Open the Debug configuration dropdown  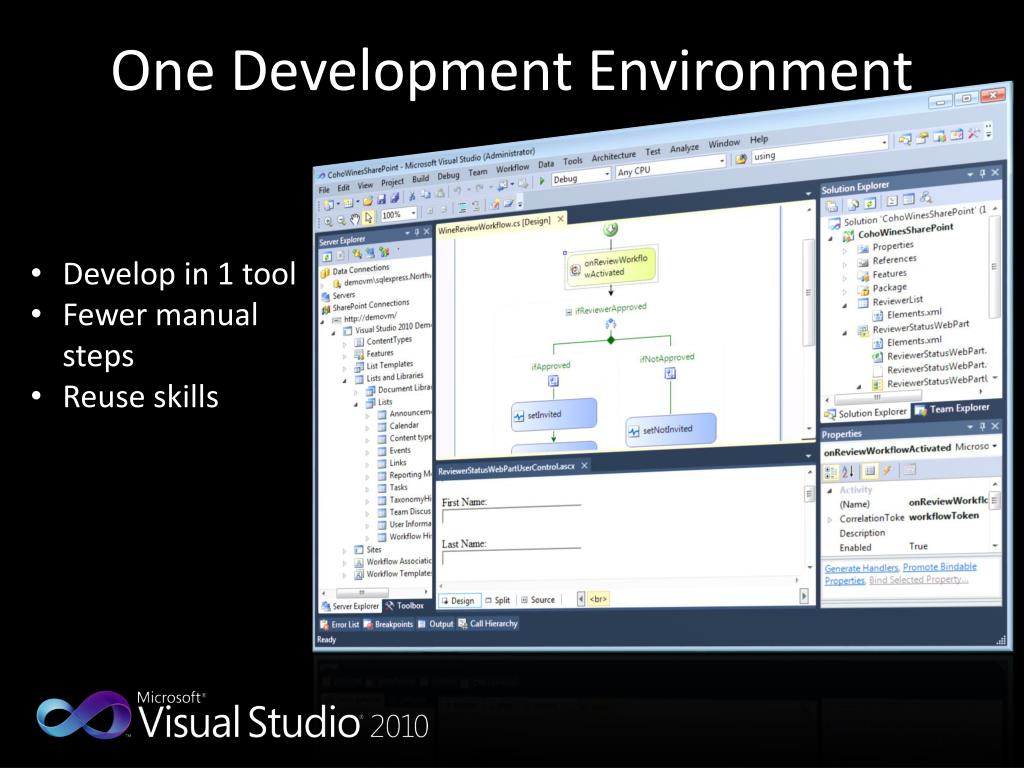click(607, 174)
